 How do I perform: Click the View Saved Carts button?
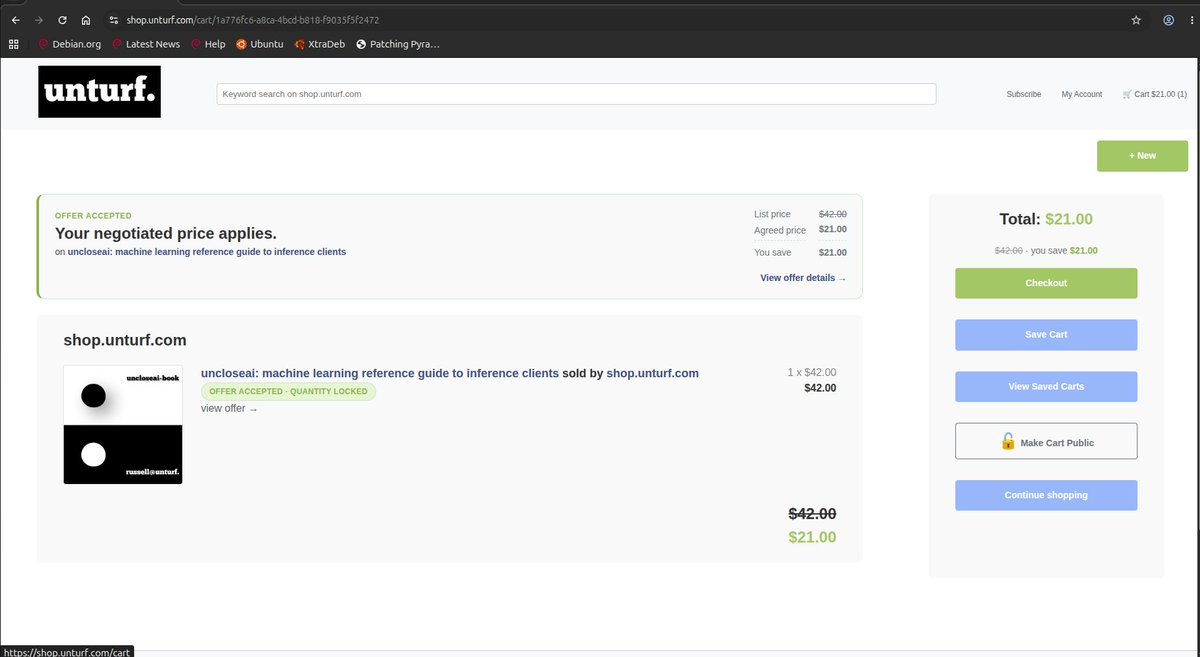pos(1046,387)
